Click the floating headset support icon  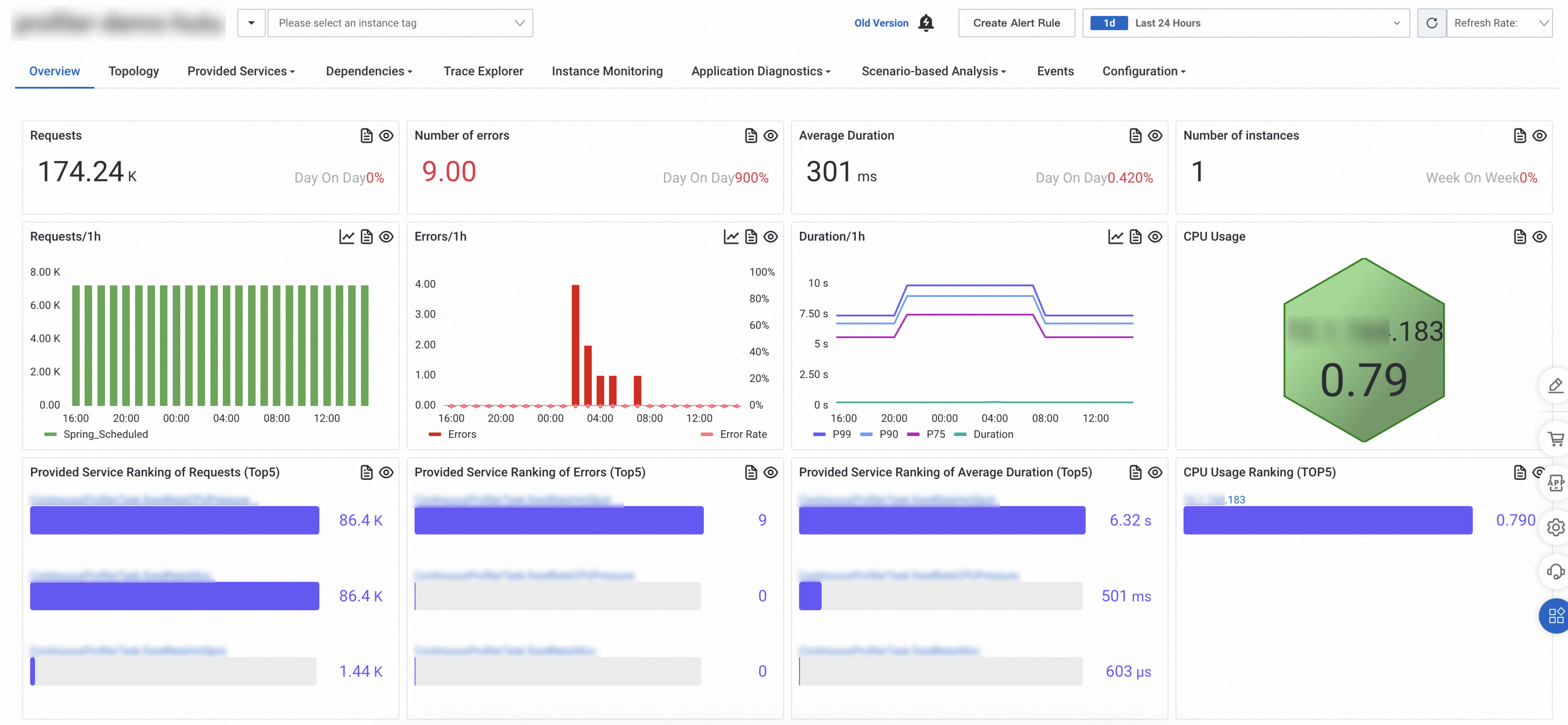pos(1555,571)
